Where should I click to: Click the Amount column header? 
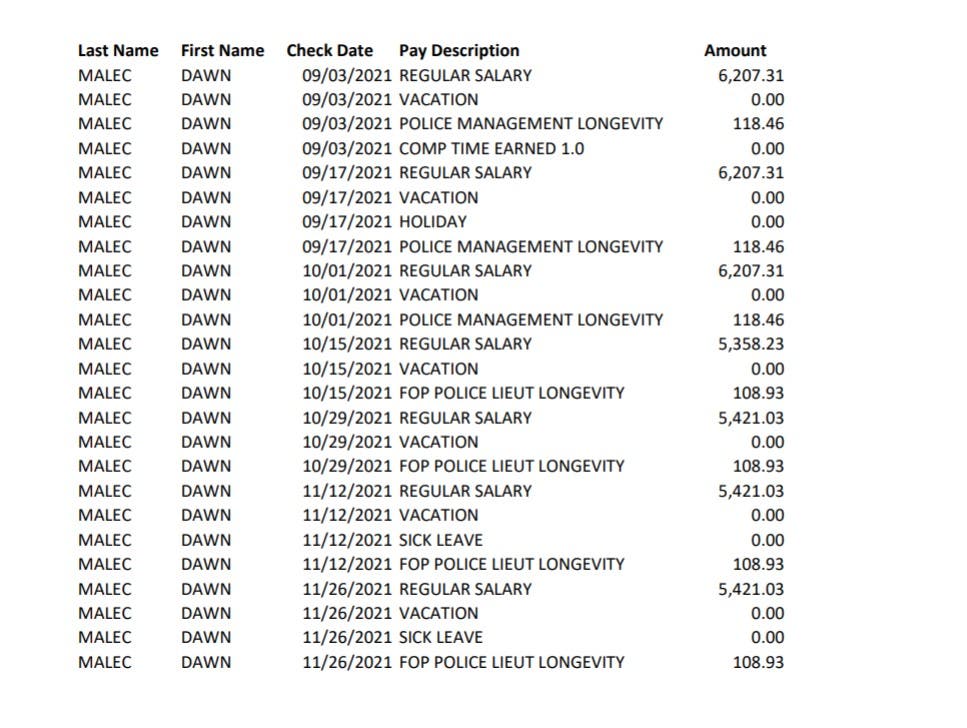tap(735, 50)
